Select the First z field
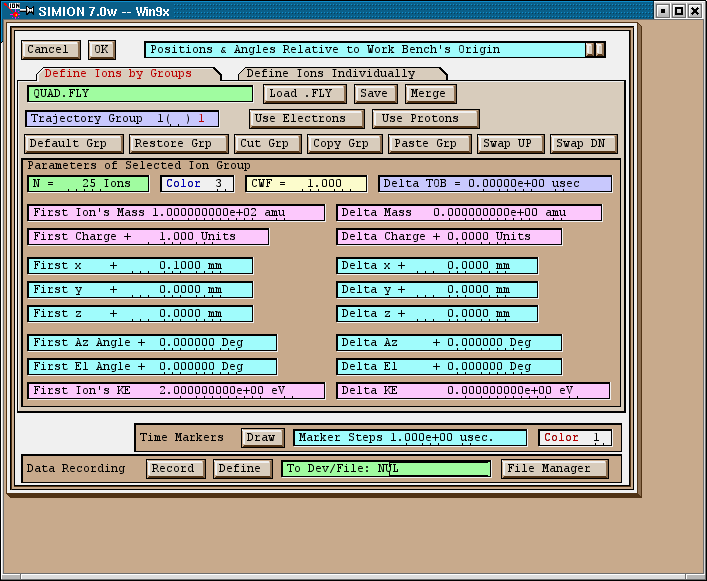The width and height of the screenshot is (707, 581). pyautogui.click(x=140, y=314)
